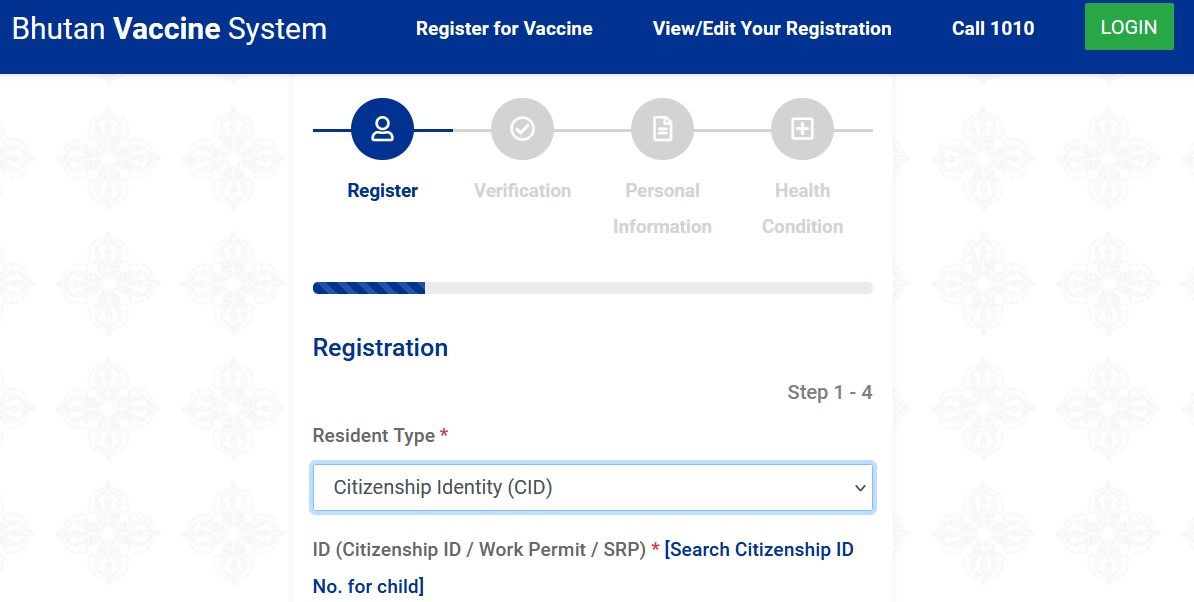This screenshot has width=1194, height=602.
Task: Click the registration progress bar
Action: click(593, 288)
